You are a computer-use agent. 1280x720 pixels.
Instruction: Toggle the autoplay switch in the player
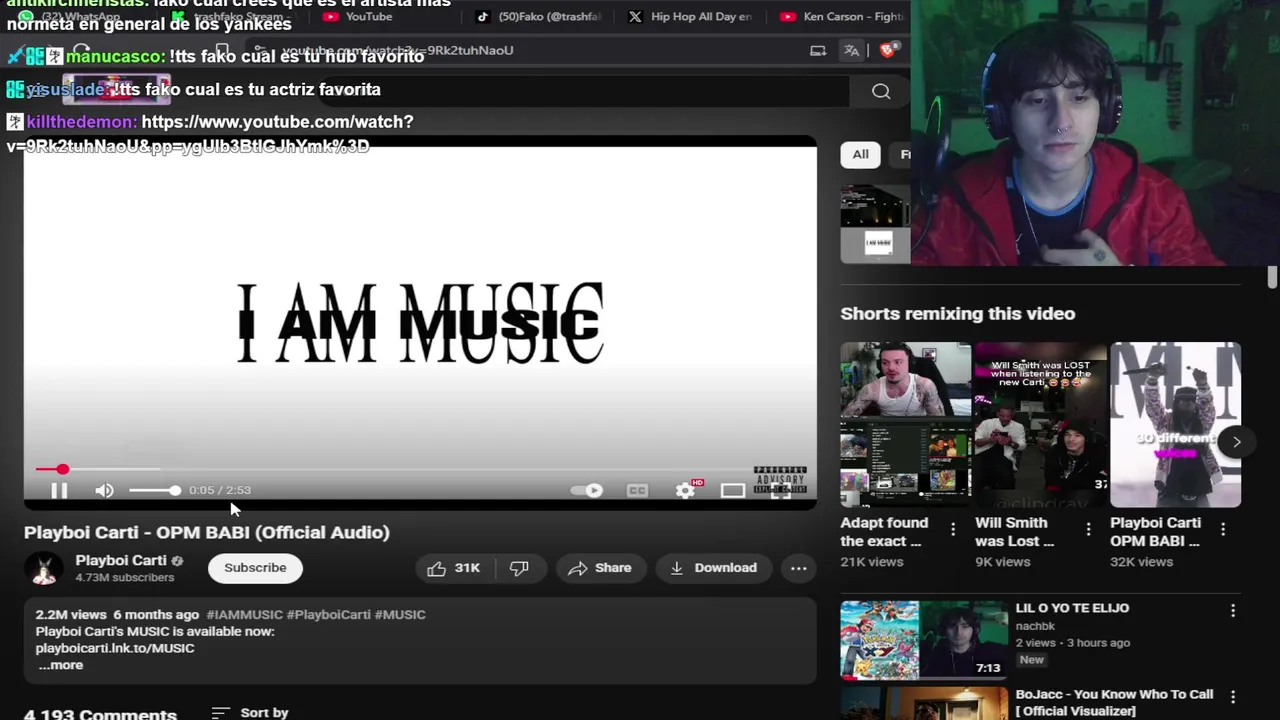[x=586, y=490]
